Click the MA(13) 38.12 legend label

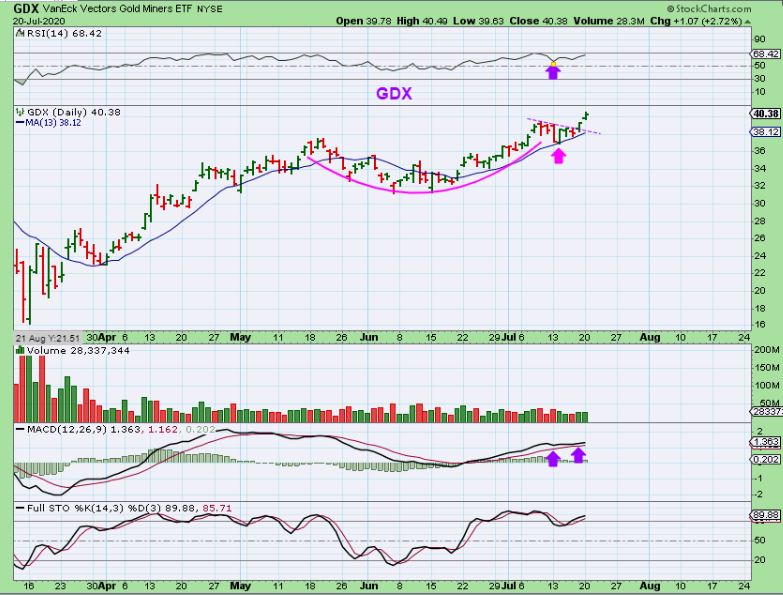click(53, 123)
